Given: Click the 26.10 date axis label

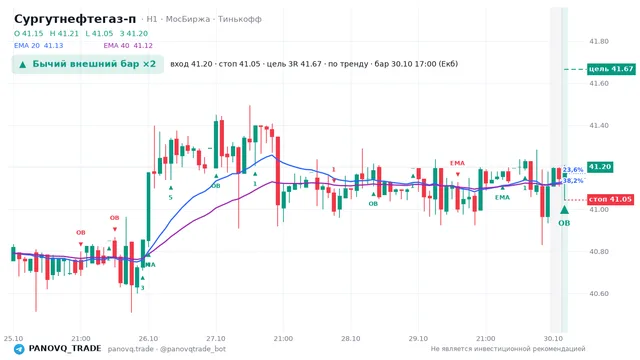Looking at the screenshot, I should [x=148, y=339].
